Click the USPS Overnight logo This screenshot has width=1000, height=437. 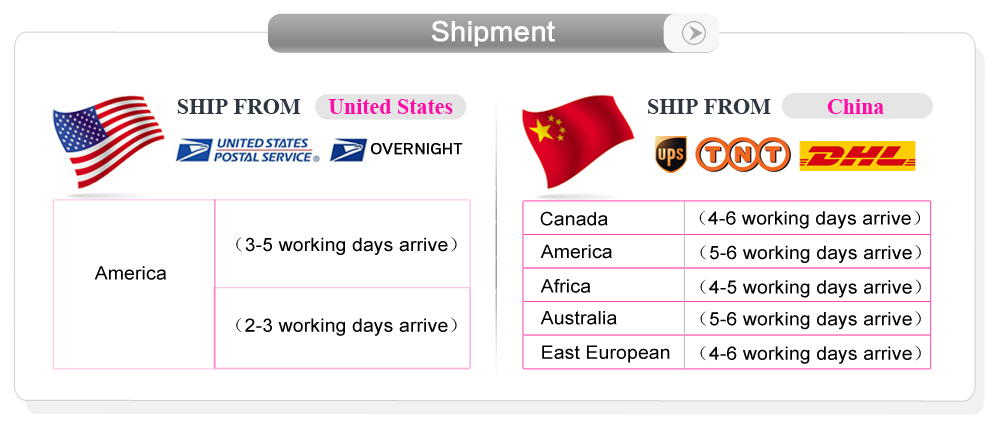click(x=397, y=149)
